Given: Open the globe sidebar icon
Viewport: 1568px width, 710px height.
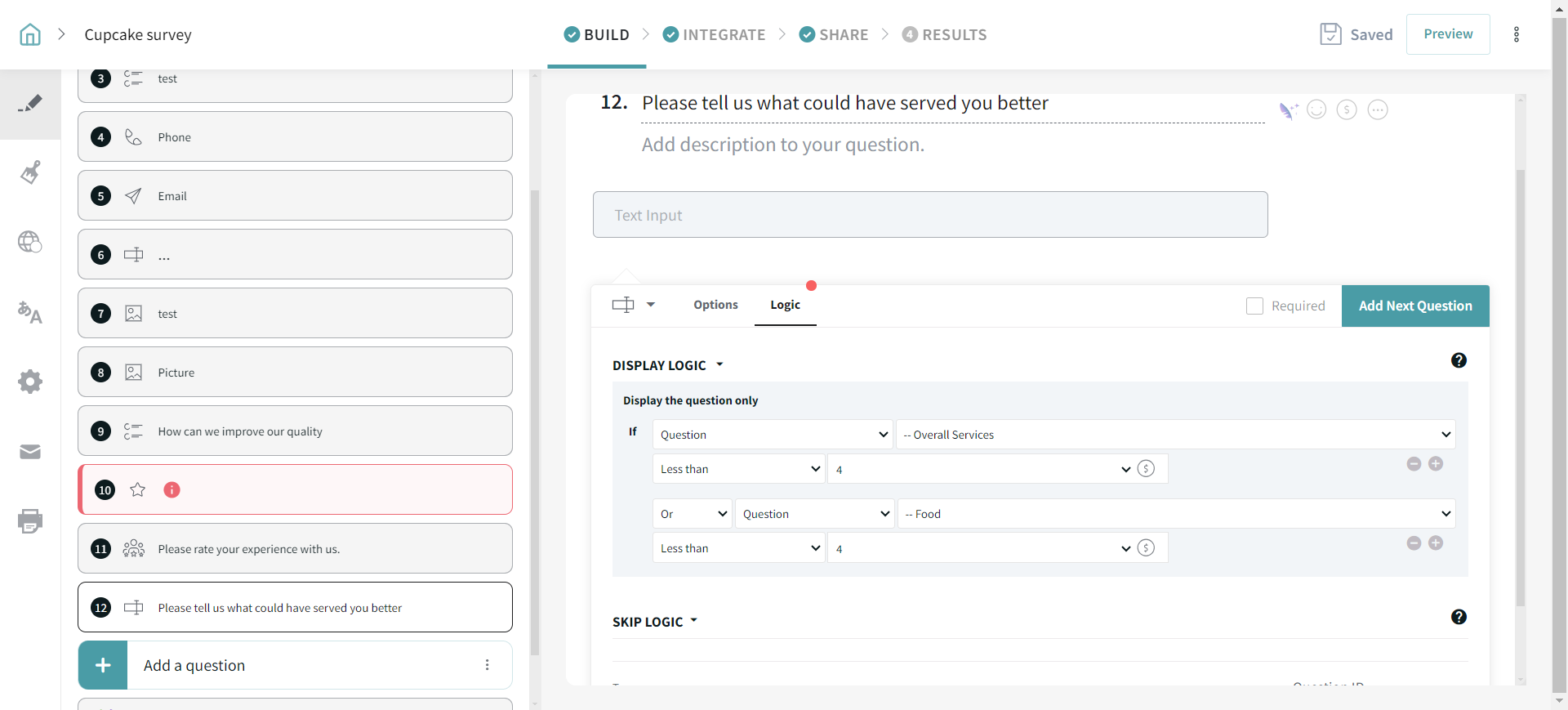Looking at the screenshot, I should pyautogui.click(x=30, y=242).
